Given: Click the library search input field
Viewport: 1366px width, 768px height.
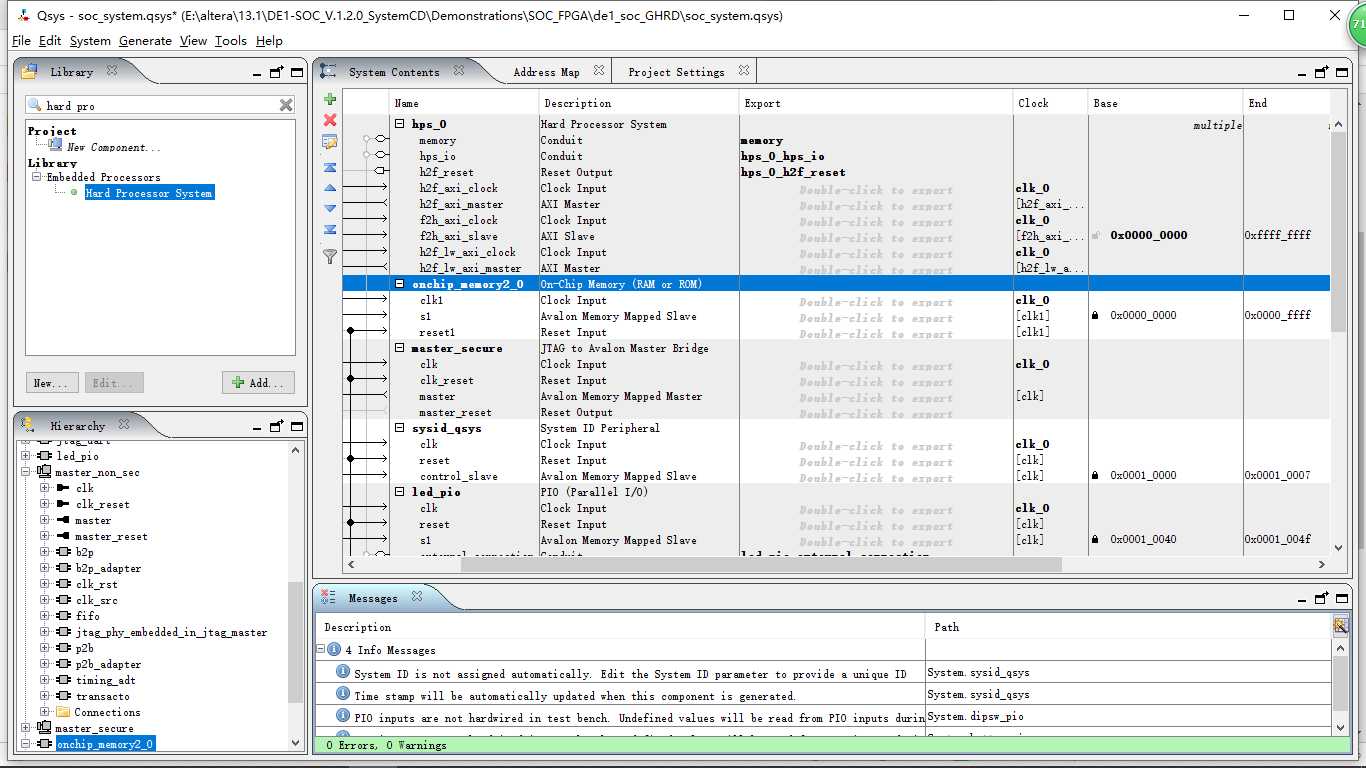Looking at the screenshot, I should click(x=158, y=105).
